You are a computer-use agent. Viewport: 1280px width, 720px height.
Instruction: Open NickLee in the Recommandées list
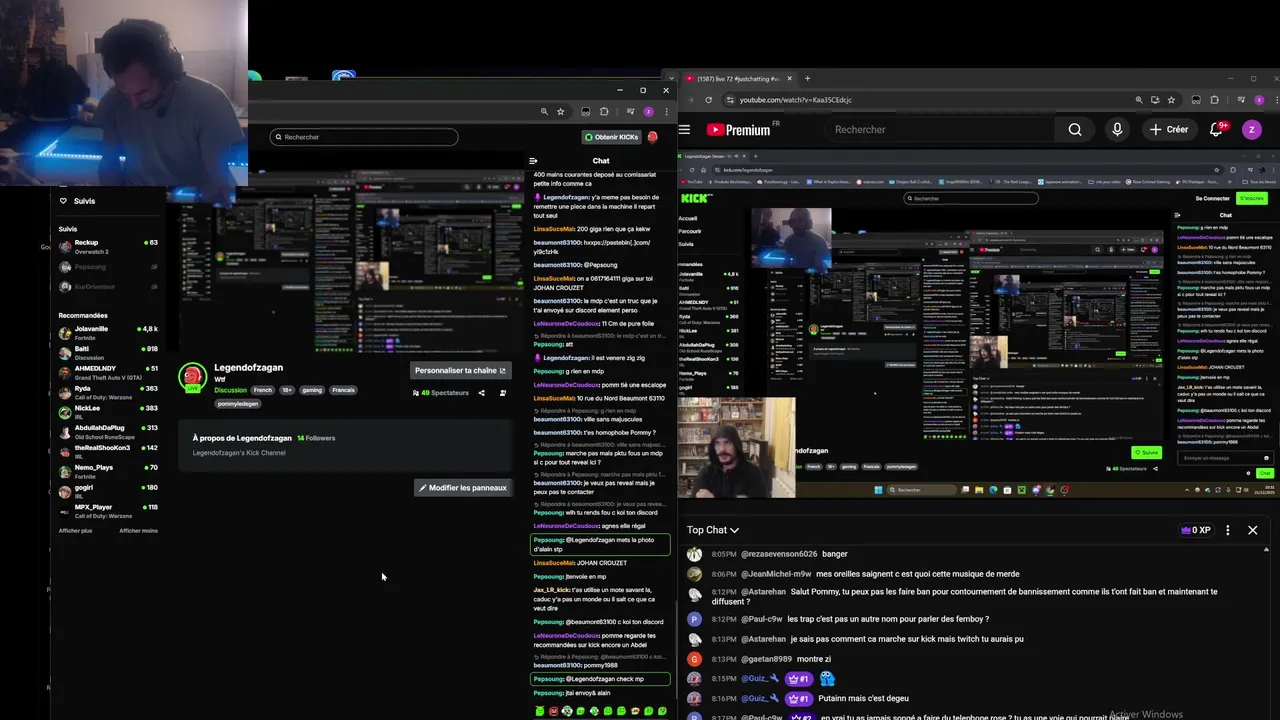click(108, 411)
